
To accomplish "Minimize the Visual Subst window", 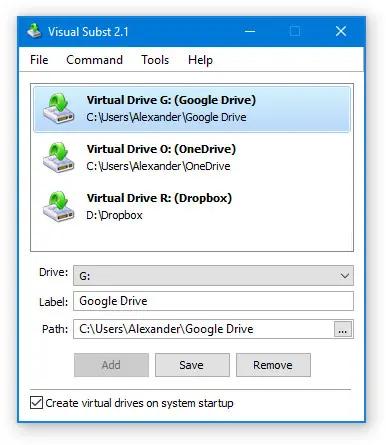I will point(250,31).
